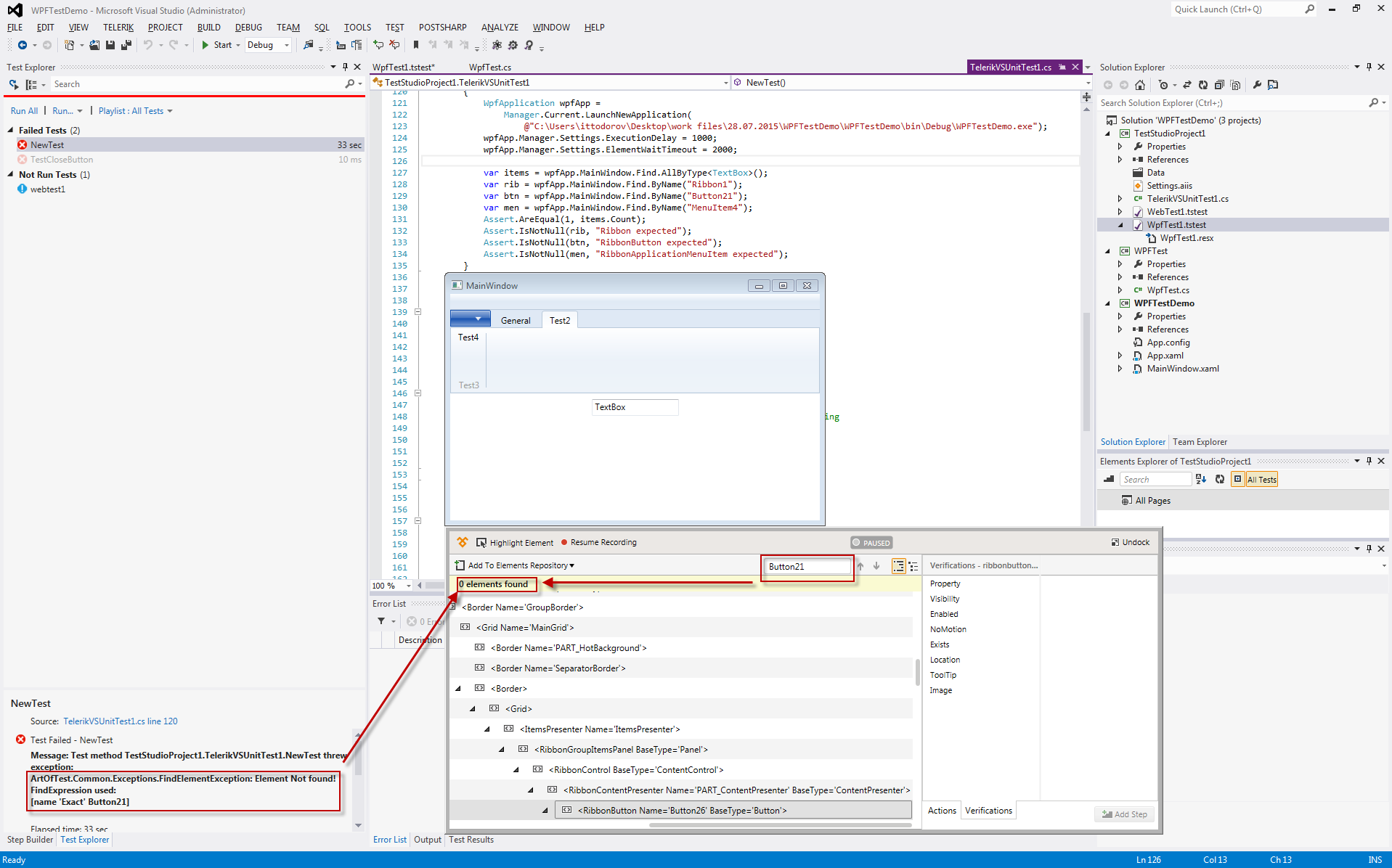This screenshot has height=868, width=1392.
Task: Click the Run All link
Action: (x=24, y=111)
